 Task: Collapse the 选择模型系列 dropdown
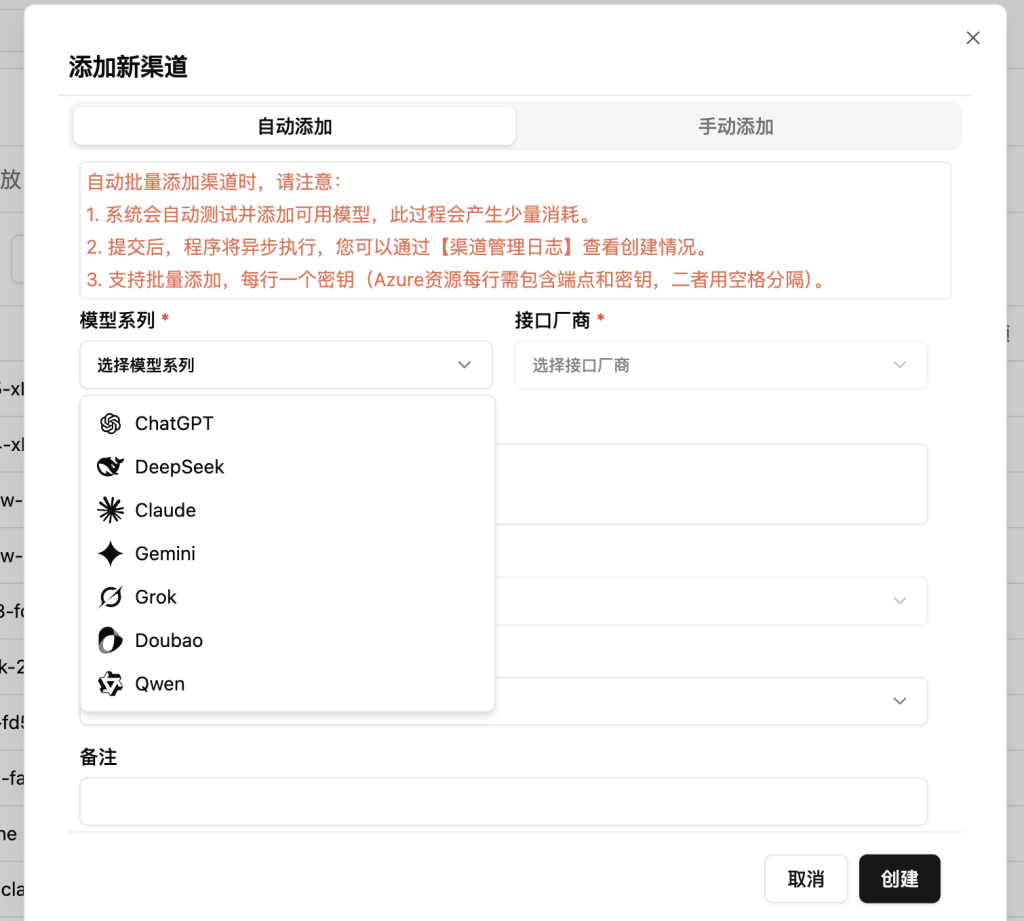pyautogui.click(x=286, y=364)
